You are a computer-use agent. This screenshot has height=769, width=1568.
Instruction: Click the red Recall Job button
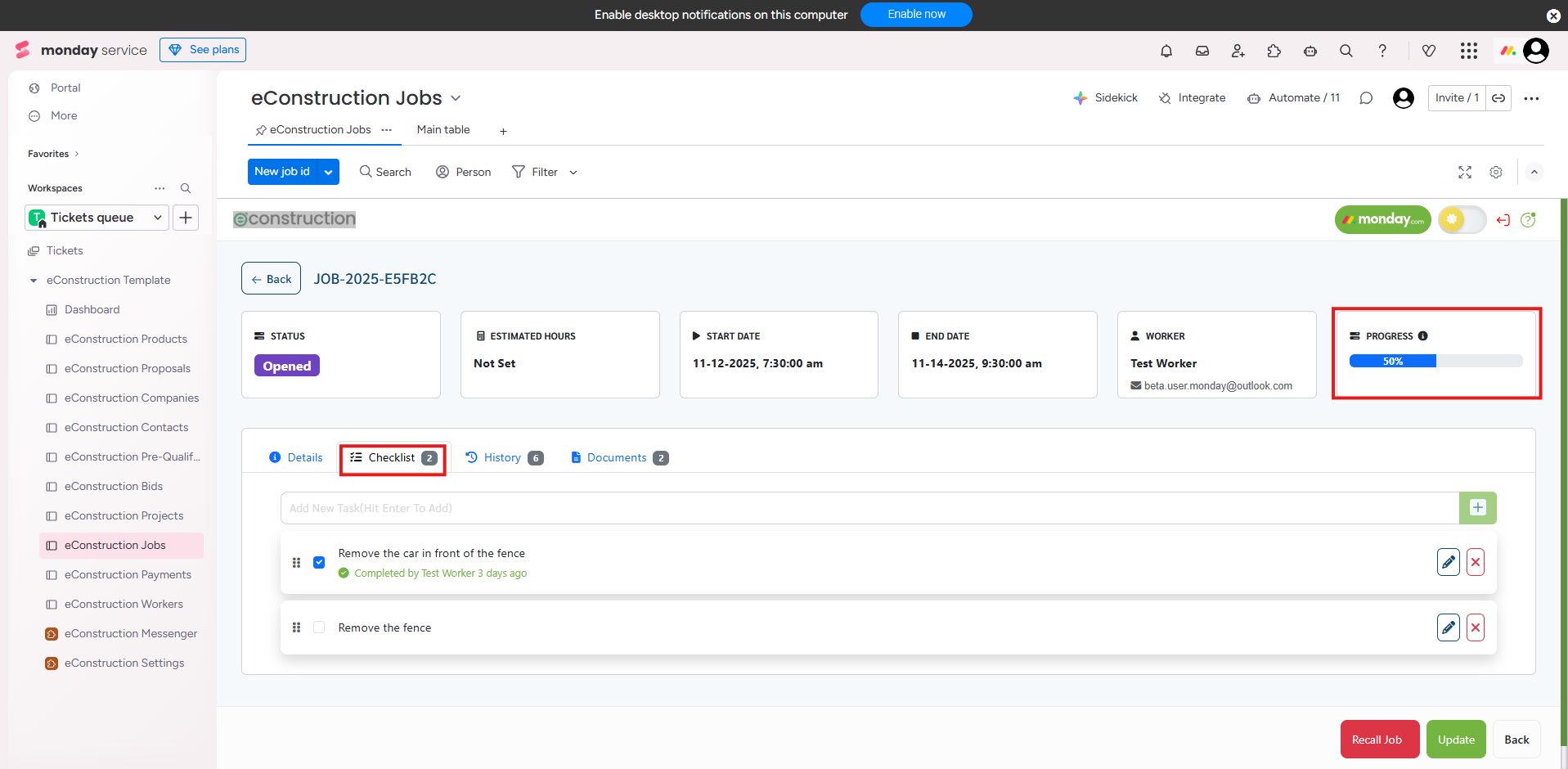click(1379, 740)
